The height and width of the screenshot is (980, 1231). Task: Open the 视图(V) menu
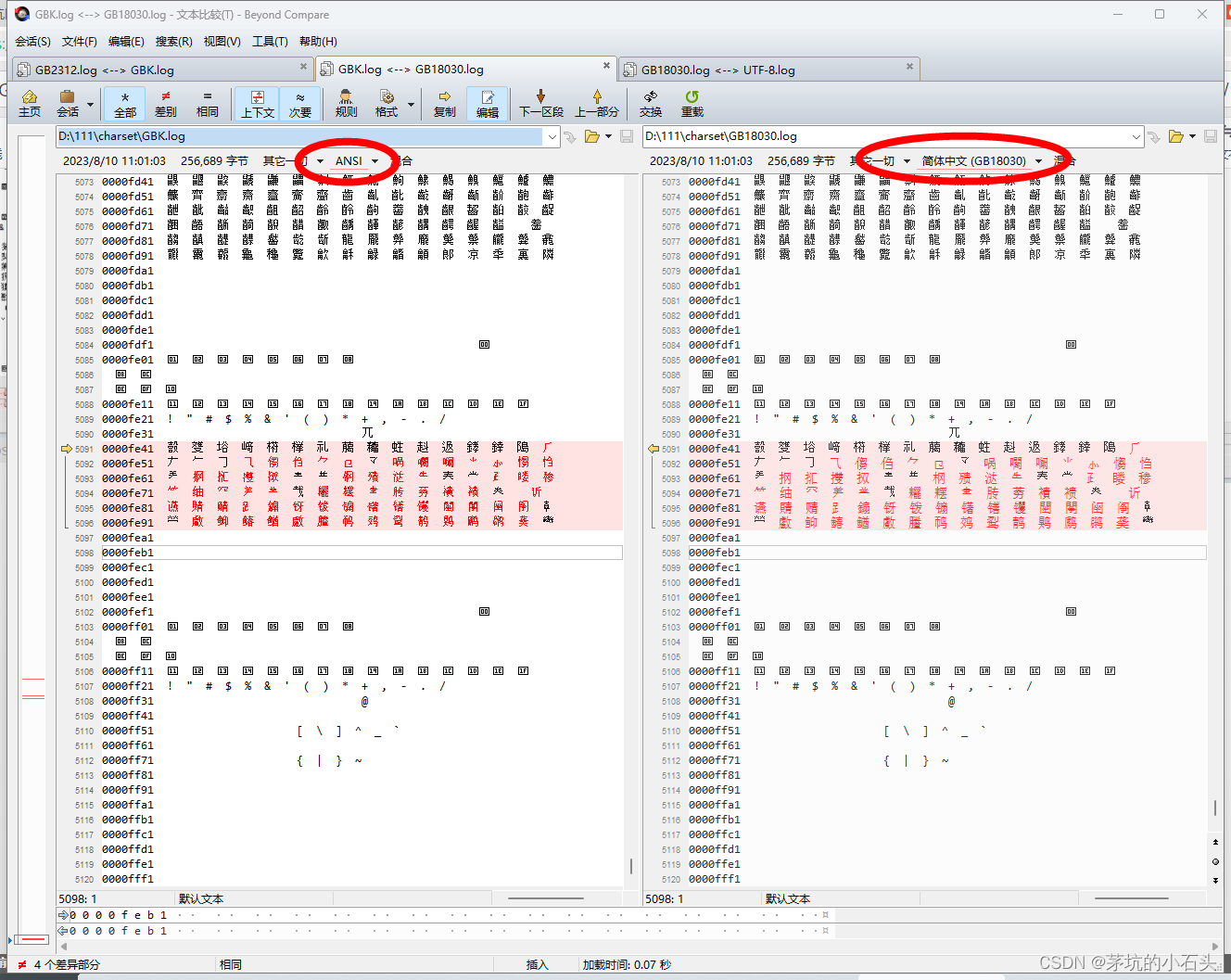222,41
